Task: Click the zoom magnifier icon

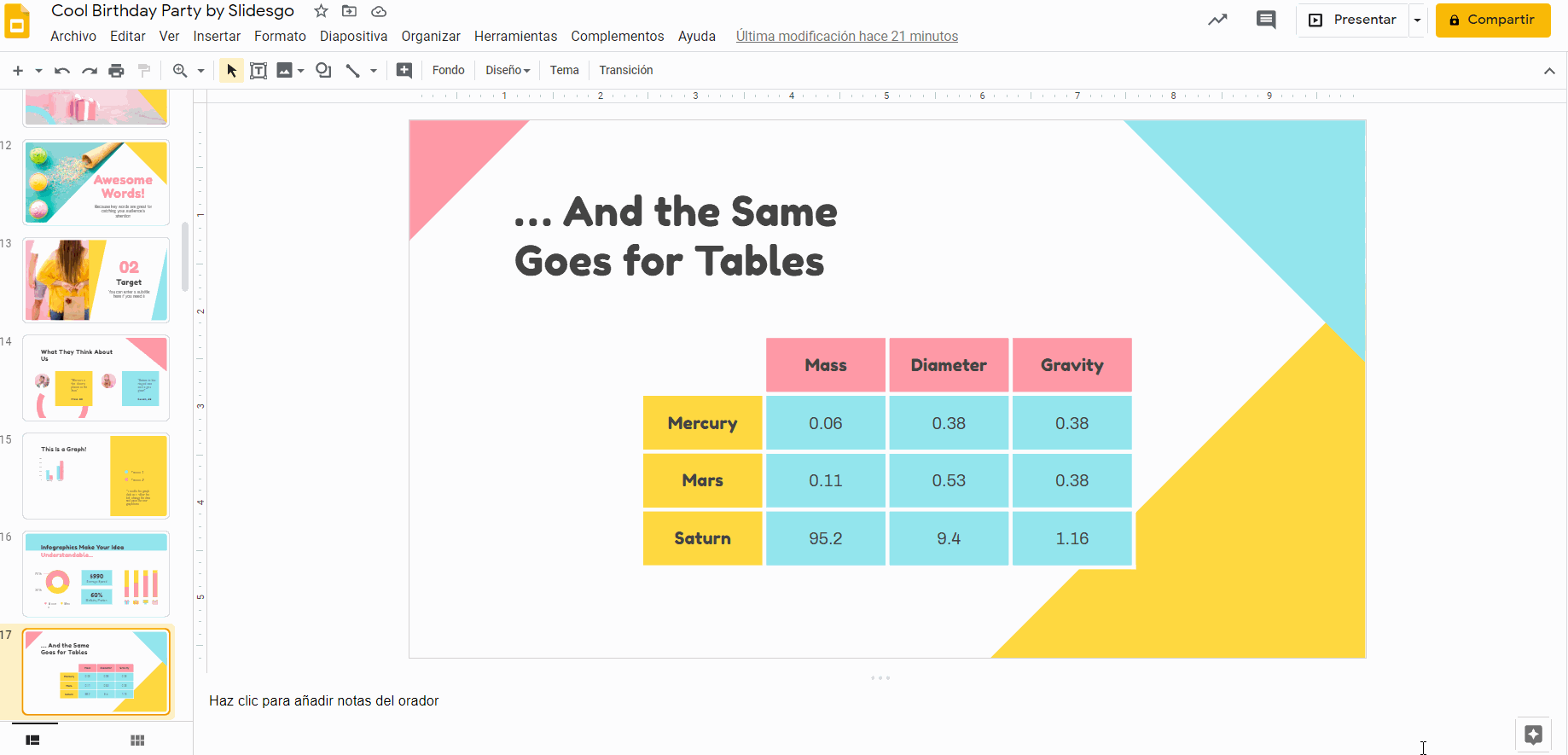Action: [180, 71]
